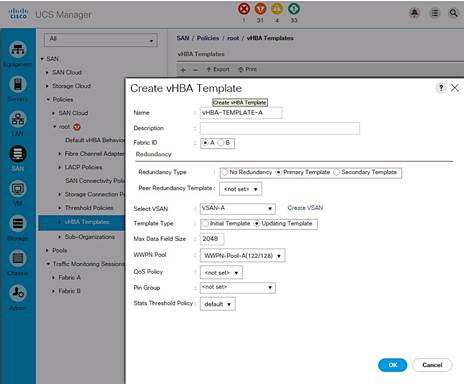Open the Servers navigation icon
Viewport: 464px width, 384px height.
tap(18, 84)
